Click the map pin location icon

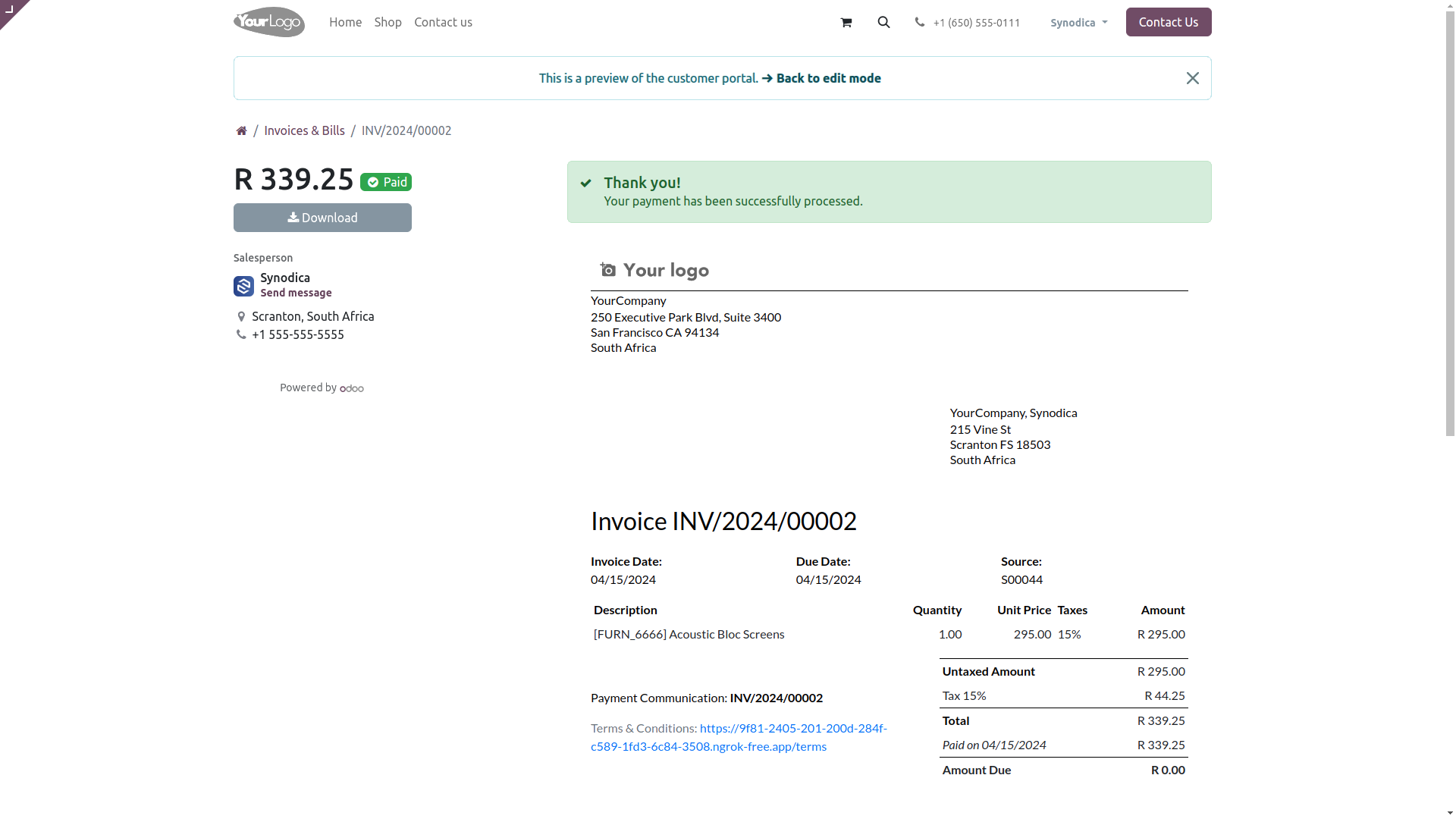241,316
